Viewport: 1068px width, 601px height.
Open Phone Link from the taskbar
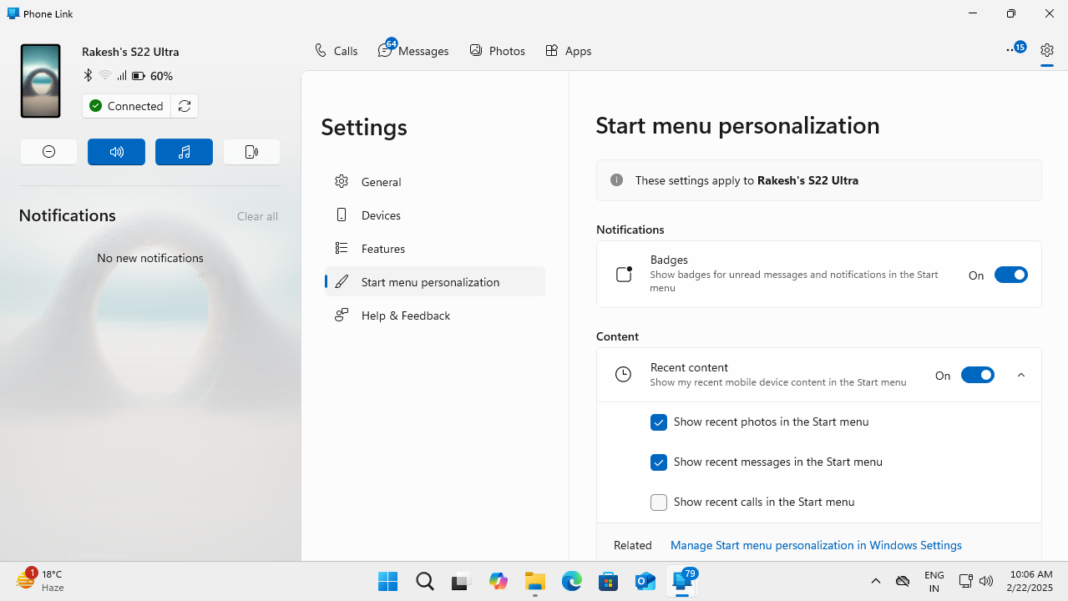(x=683, y=581)
